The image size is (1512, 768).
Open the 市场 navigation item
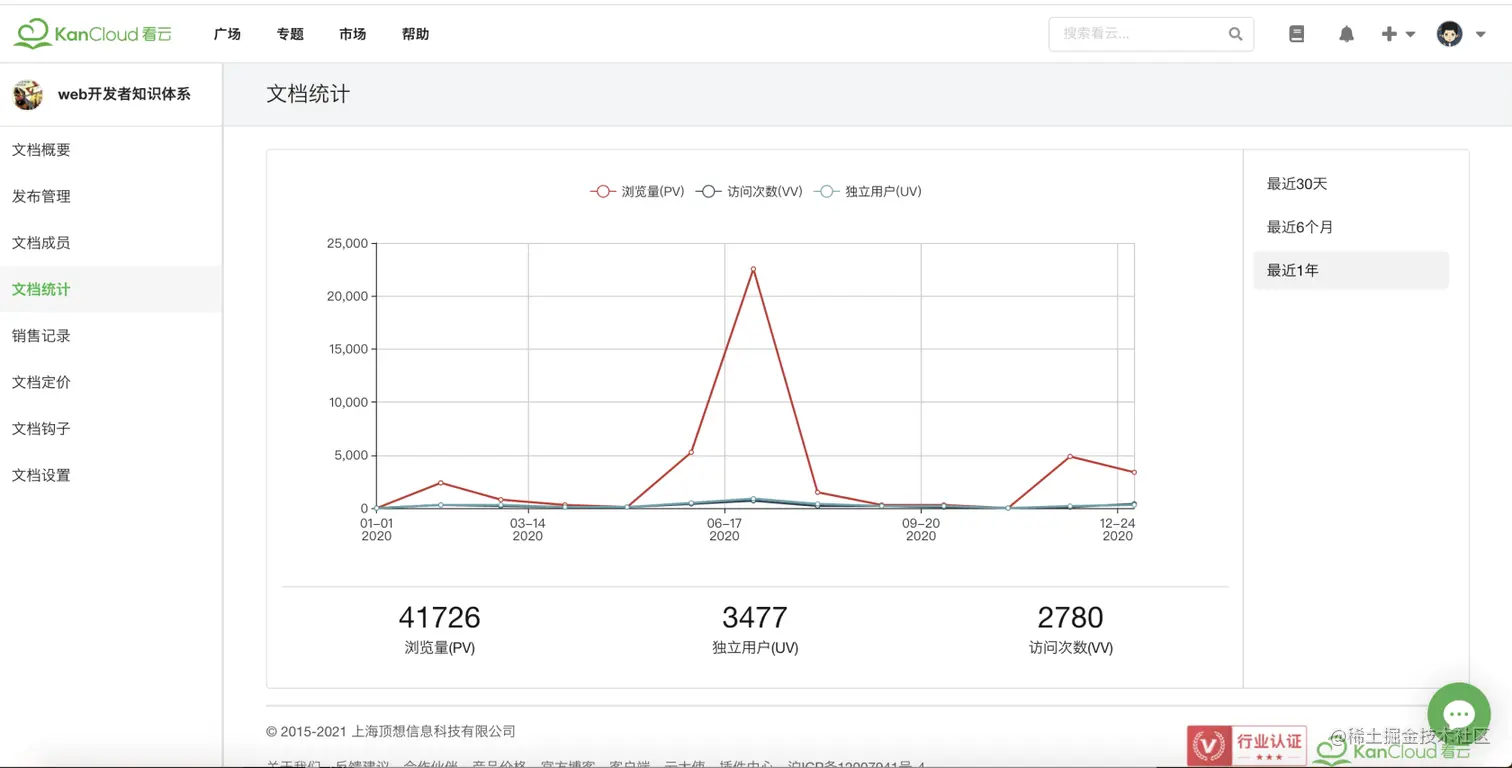coord(352,34)
